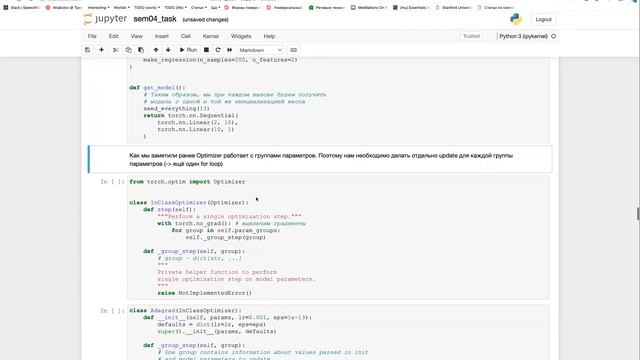Paste cells below icon
This screenshot has width=640, height=360.
point(141,50)
